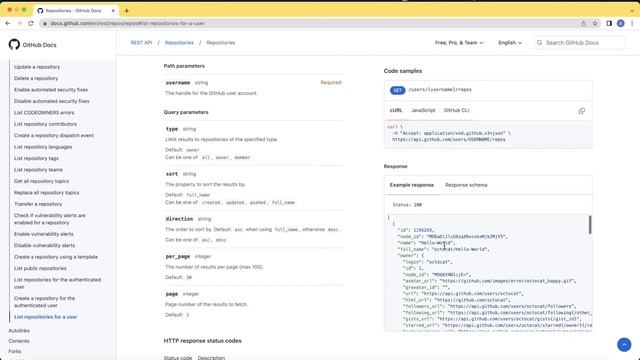Viewport: 640px width, 360px height.
Task: Bookmark the page with the star icon
Action: click(595, 23)
